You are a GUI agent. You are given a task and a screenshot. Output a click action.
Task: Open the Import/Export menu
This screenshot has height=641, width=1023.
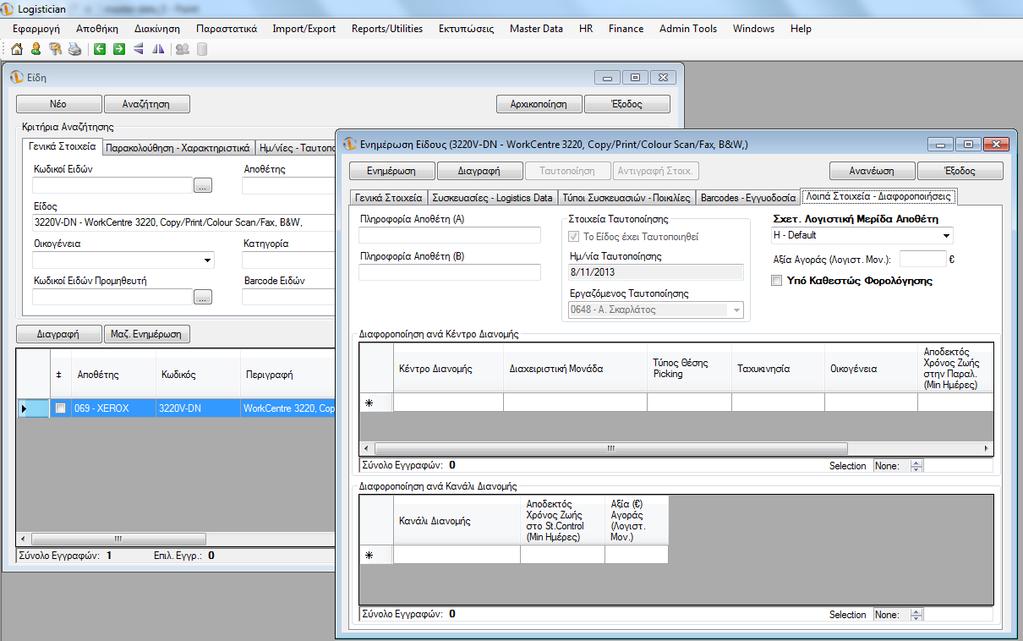click(x=304, y=29)
